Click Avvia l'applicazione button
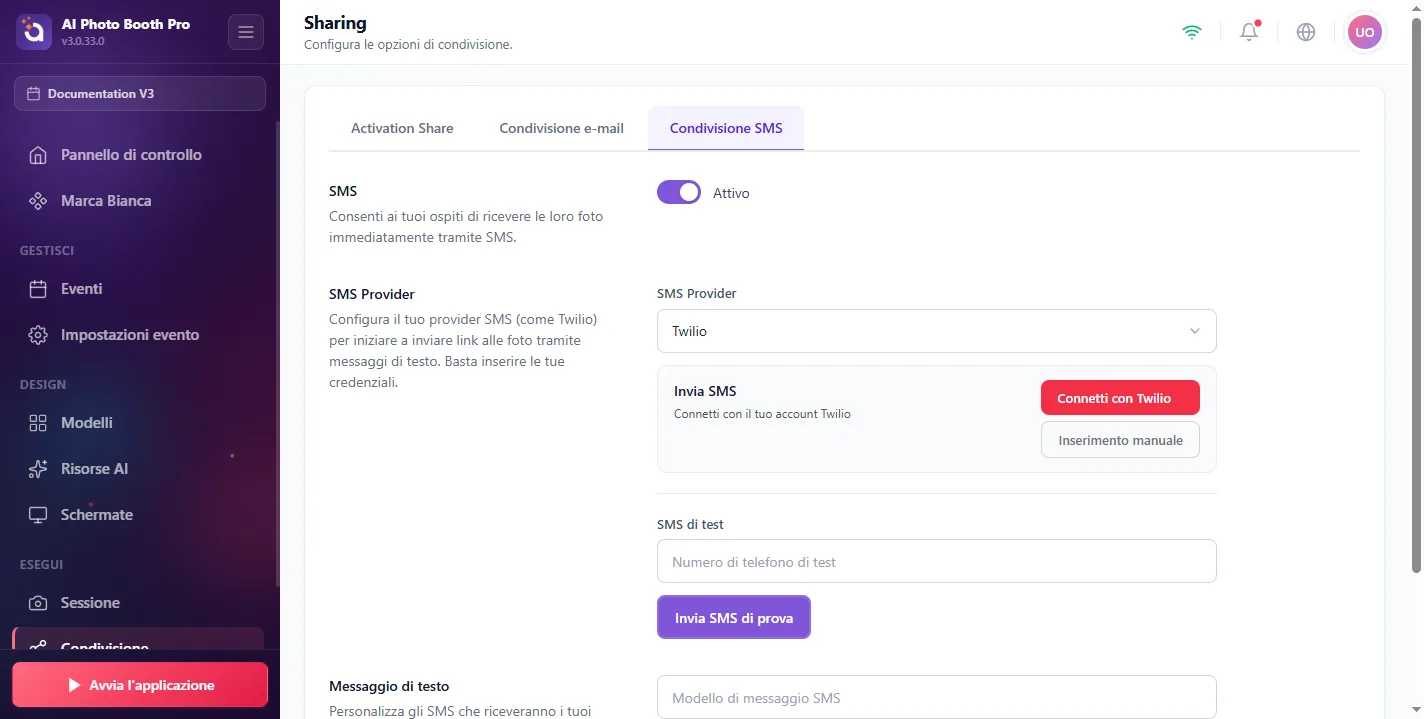Image resolution: width=1424 pixels, height=719 pixels. coord(140,685)
